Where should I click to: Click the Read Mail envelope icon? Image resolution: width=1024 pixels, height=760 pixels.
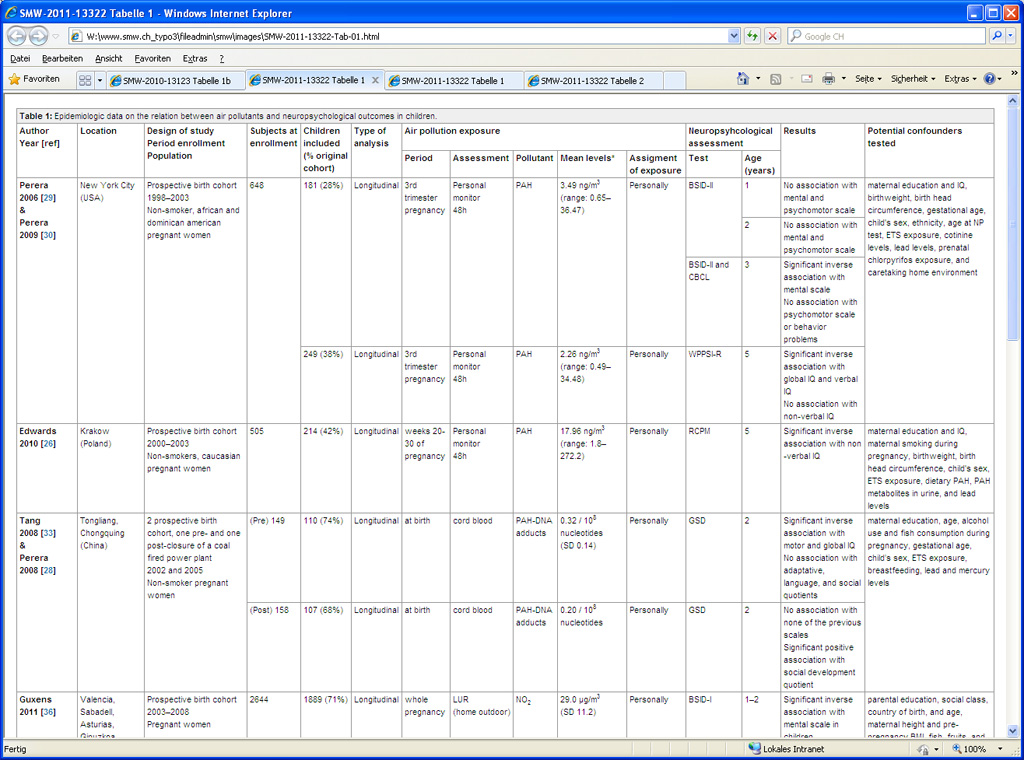click(806, 79)
